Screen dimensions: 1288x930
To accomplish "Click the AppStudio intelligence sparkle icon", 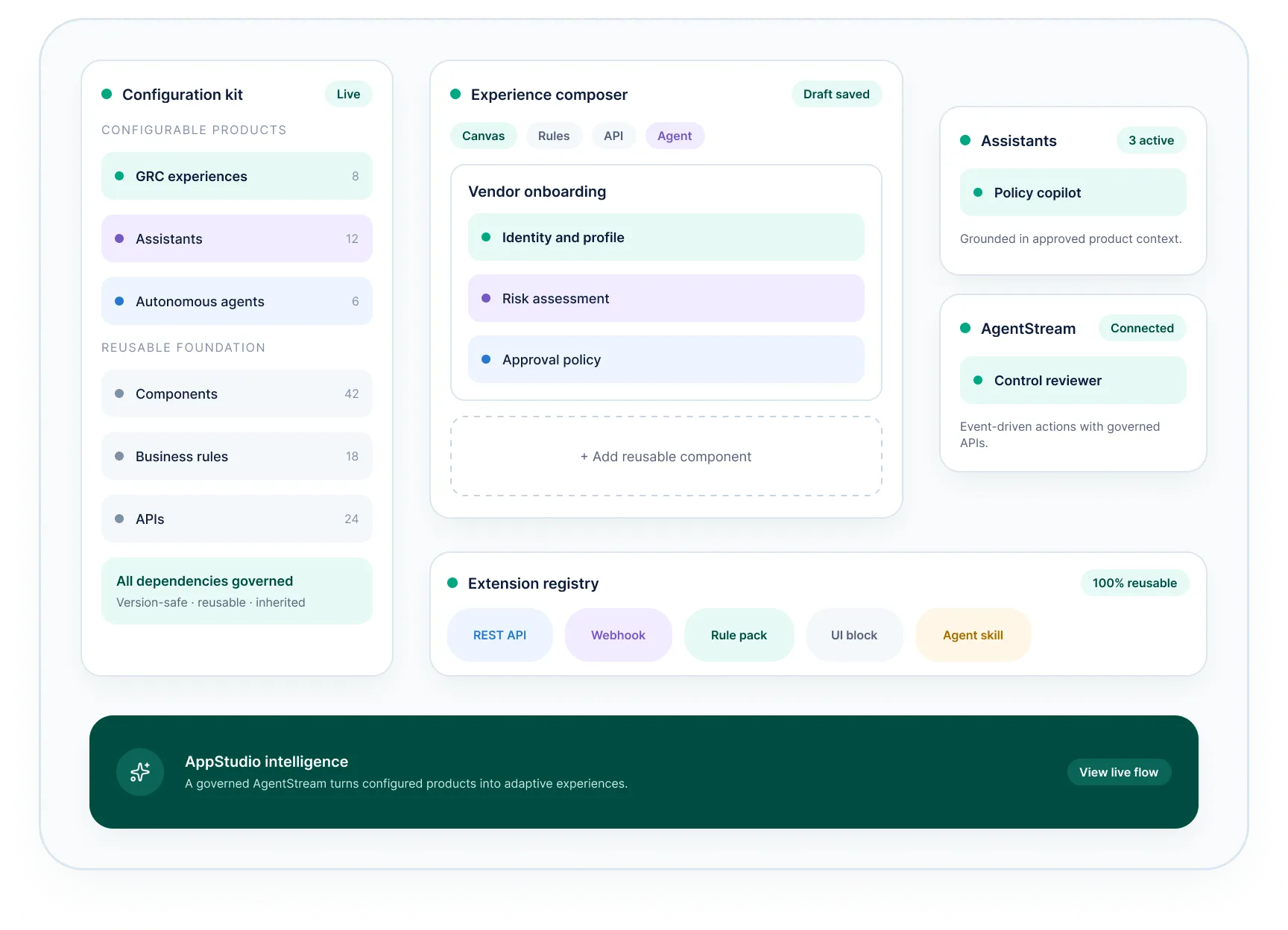I will (x=140, y=772).
